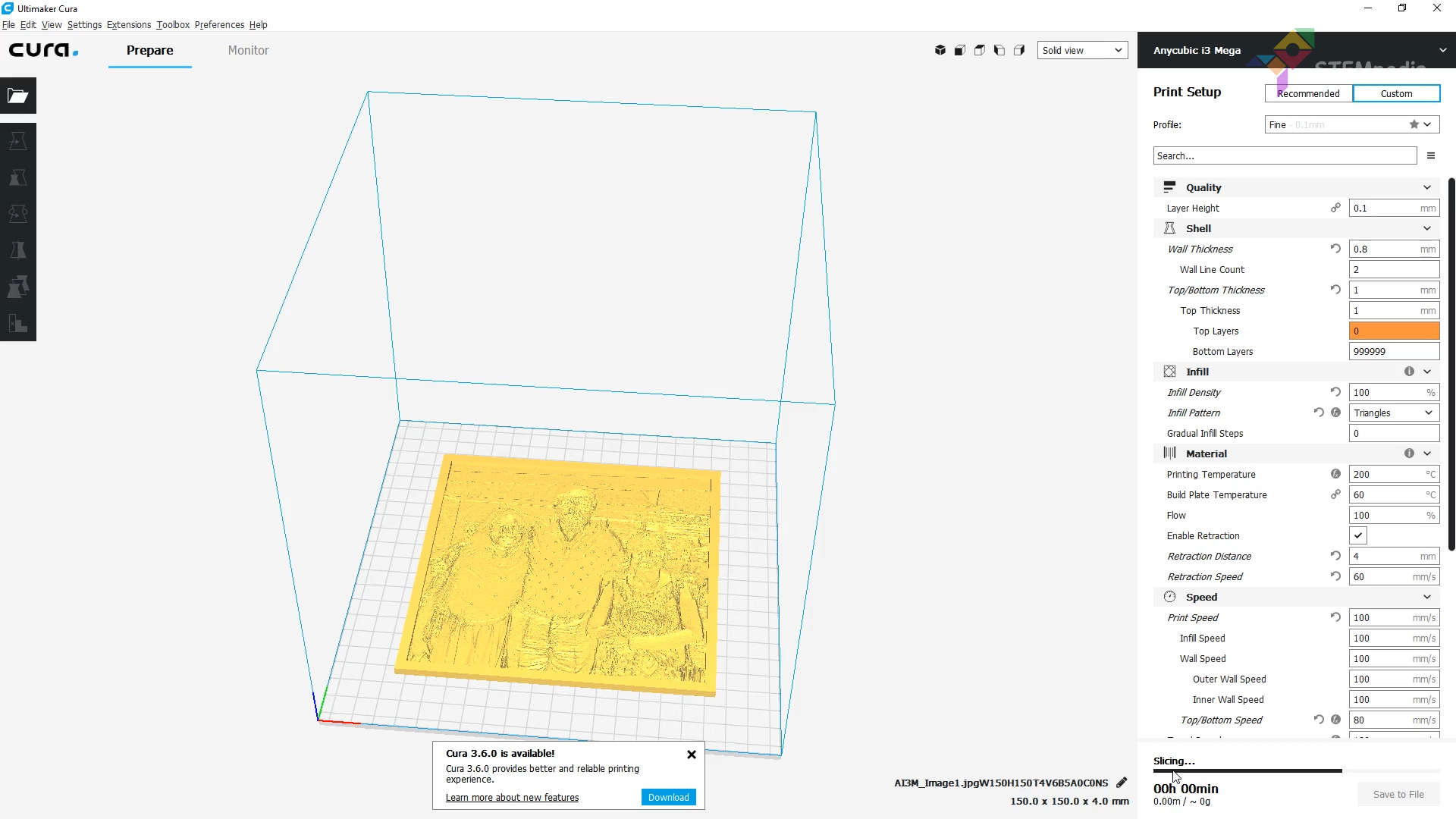Click the scale model tool icon
1456x819 pixels.
click(18, 177)
